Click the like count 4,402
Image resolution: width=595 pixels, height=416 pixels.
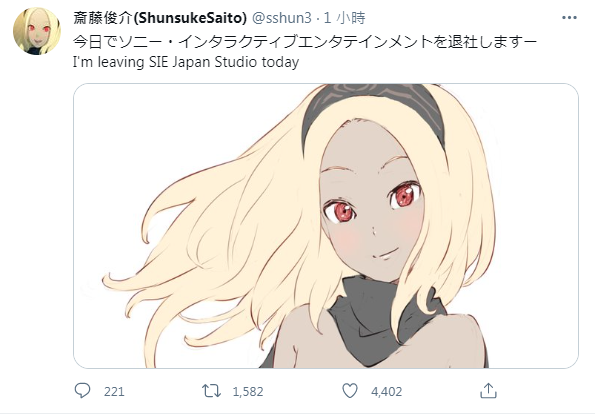click(386, 391)
